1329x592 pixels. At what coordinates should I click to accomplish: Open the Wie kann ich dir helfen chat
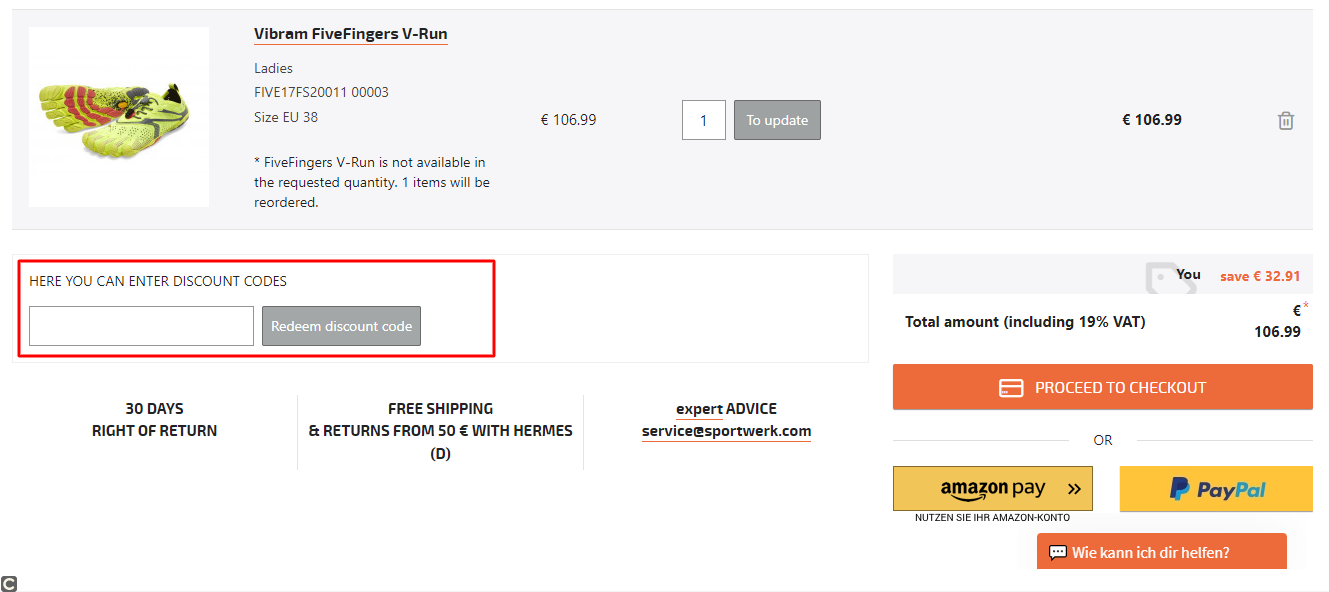tap(1161, 552)
